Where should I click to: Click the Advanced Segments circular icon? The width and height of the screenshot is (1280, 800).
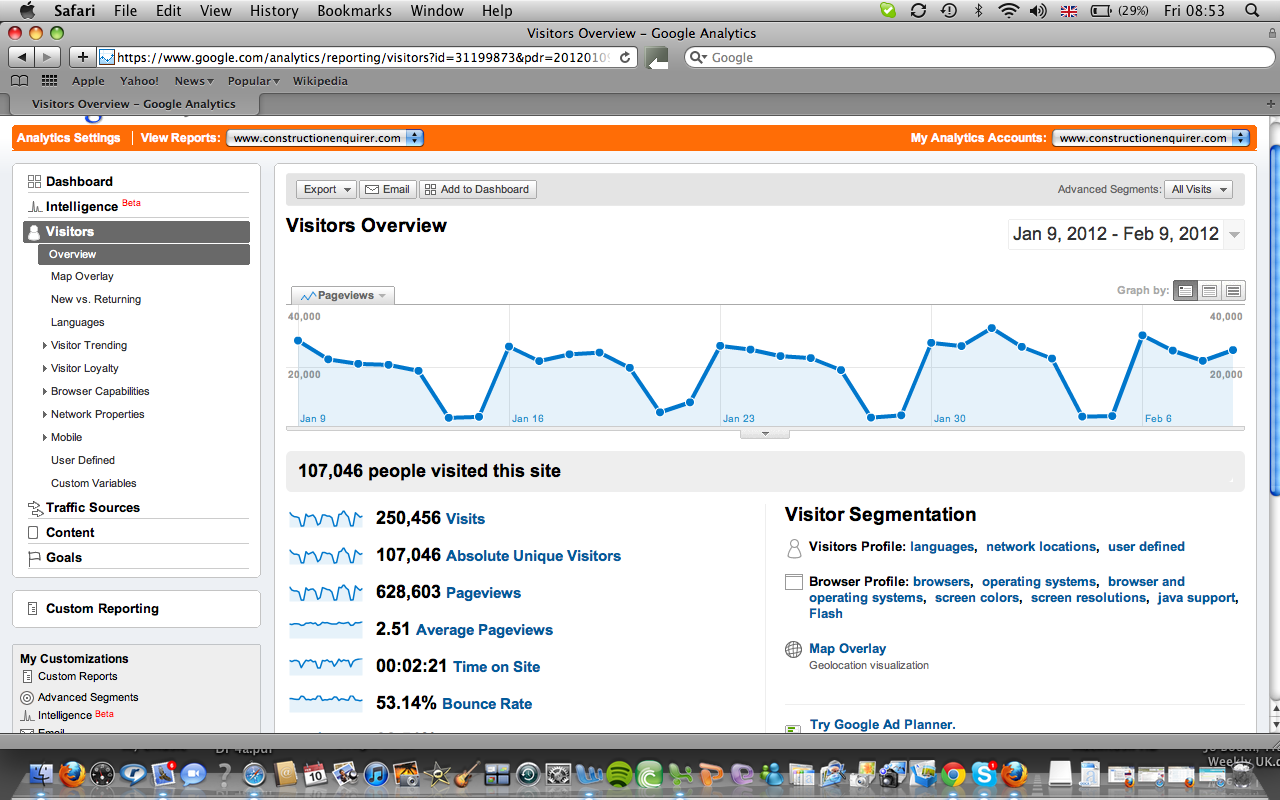pos(27,698)
